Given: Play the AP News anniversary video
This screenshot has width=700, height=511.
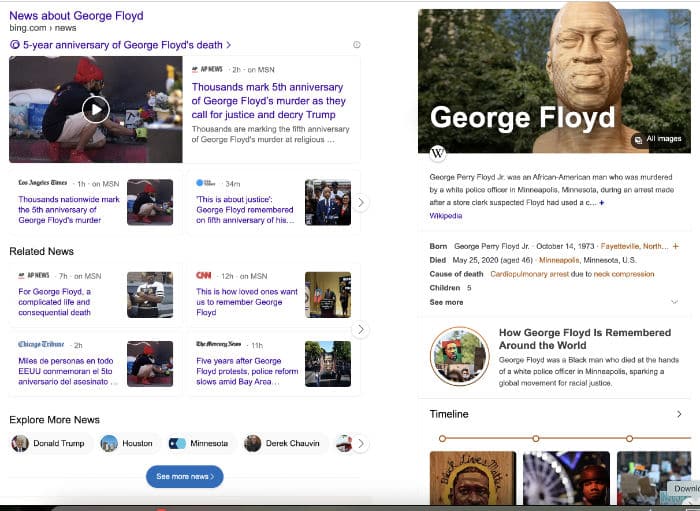Looking at the screenshot, I should [96, 109].
